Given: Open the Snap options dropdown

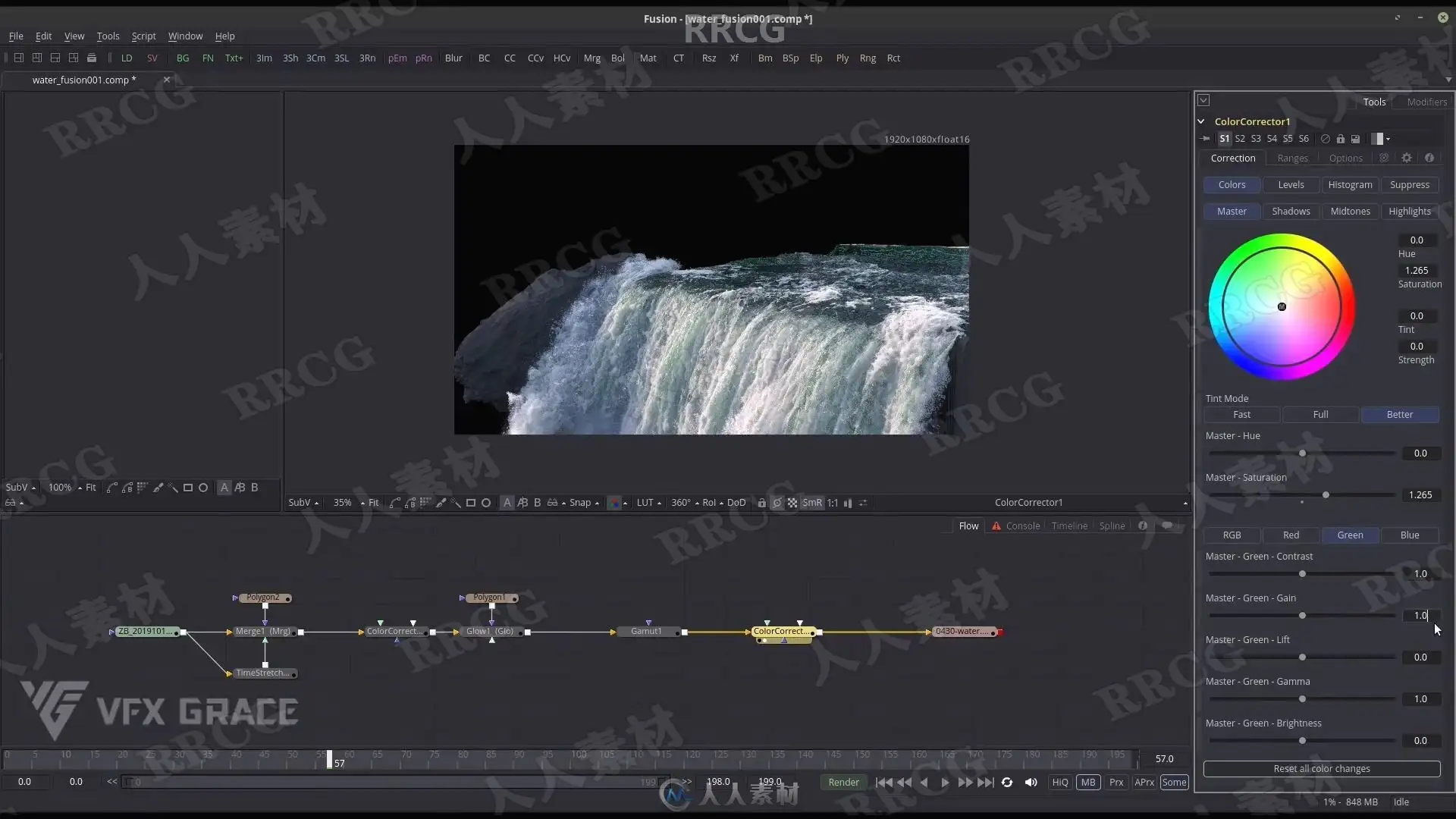Looking at the screenshot, I should [584, 503].
